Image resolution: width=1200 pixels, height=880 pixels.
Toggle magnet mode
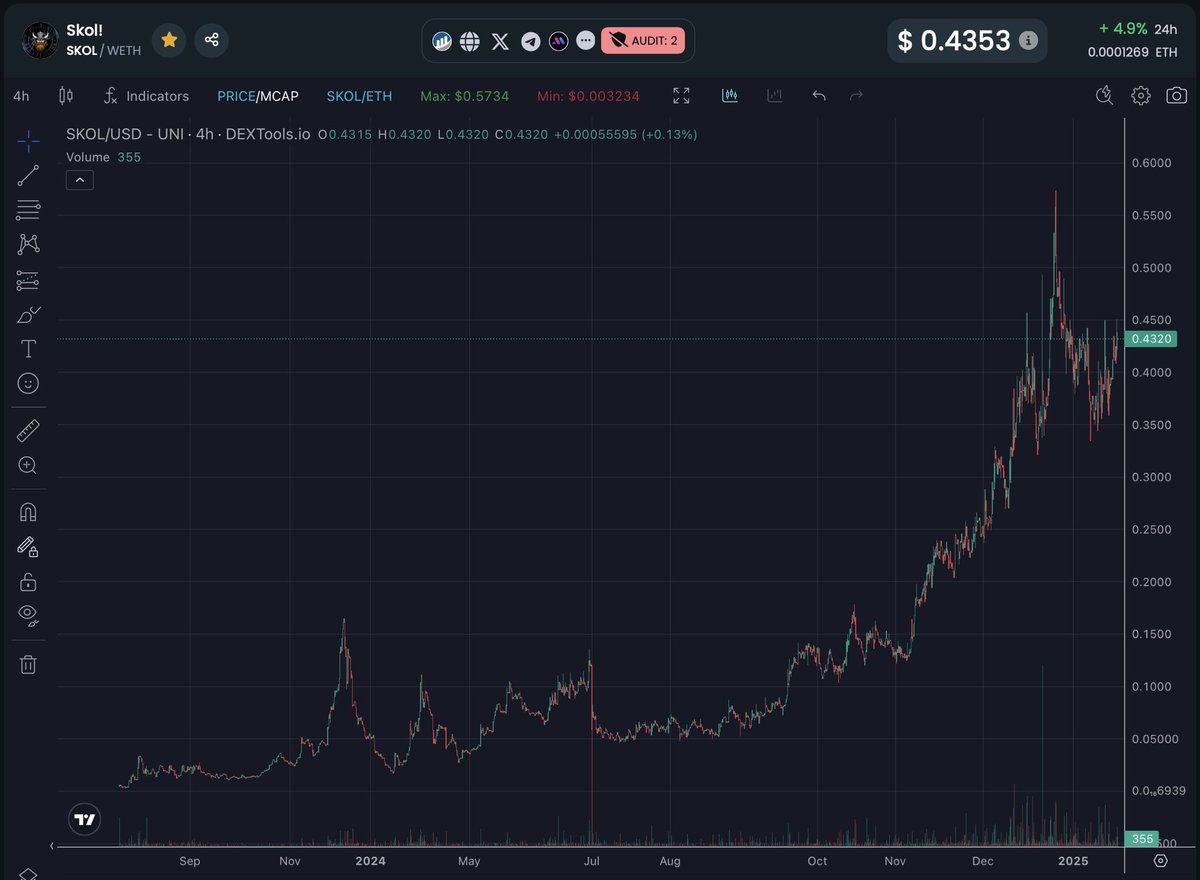click(28, 512)
